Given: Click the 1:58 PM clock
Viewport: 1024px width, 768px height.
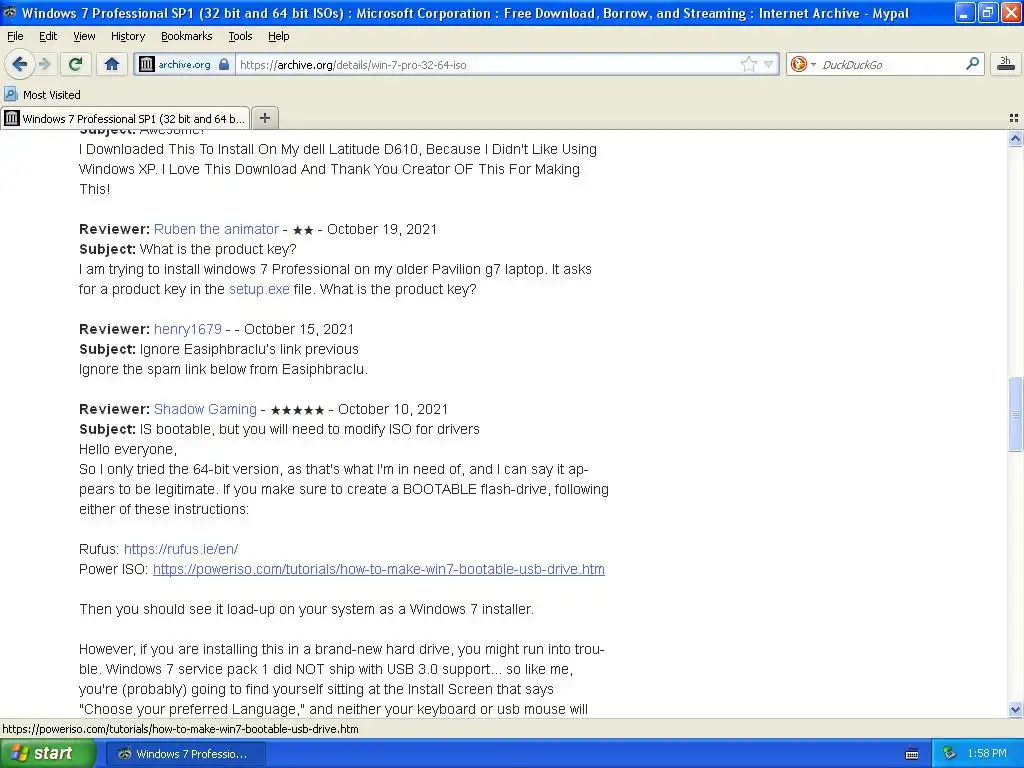Looking at the screenshot, I should [987, 754].
